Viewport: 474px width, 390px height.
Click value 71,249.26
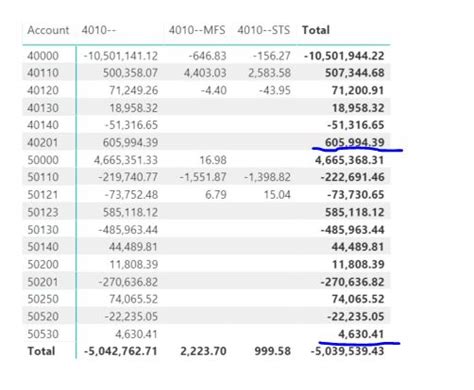(x=134, y=90)
